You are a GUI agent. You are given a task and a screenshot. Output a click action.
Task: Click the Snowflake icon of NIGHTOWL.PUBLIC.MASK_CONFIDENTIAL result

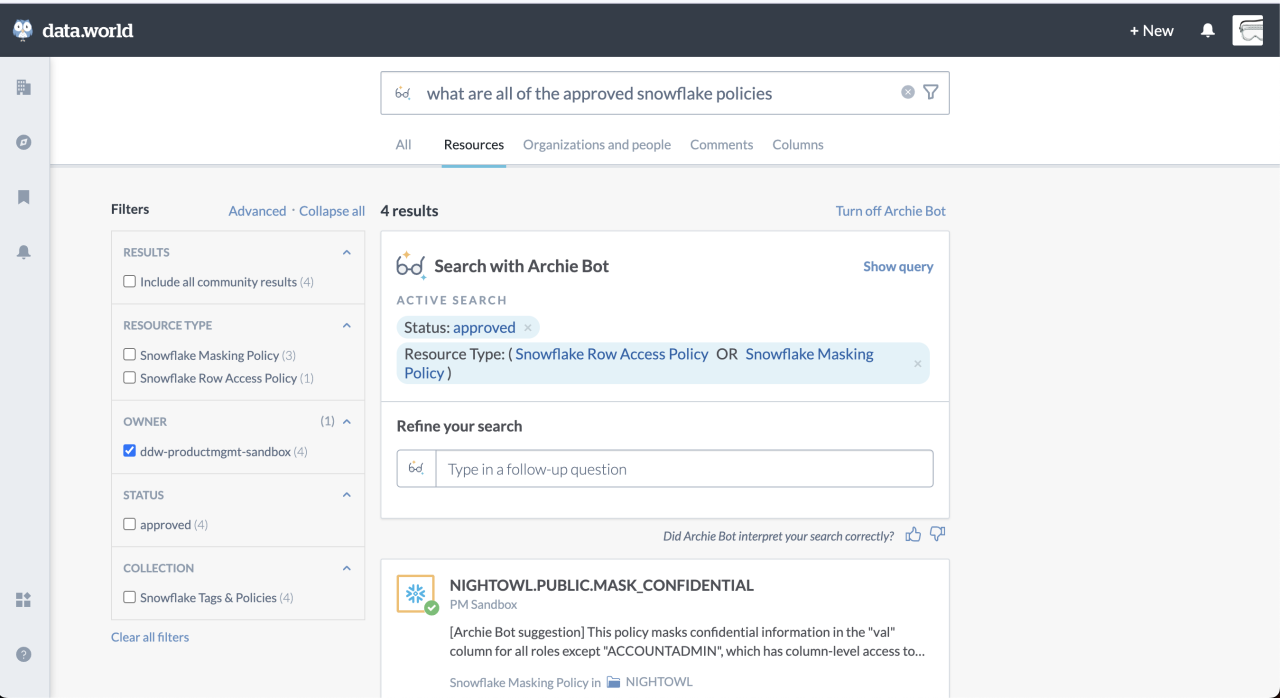[416, 594]
